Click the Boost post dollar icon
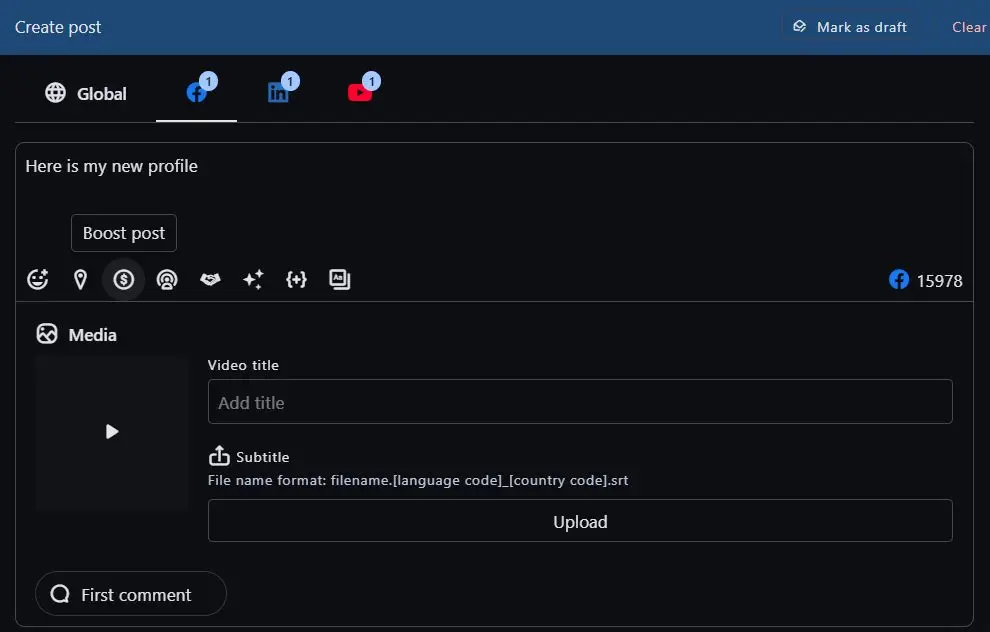 tap(124, 279)
